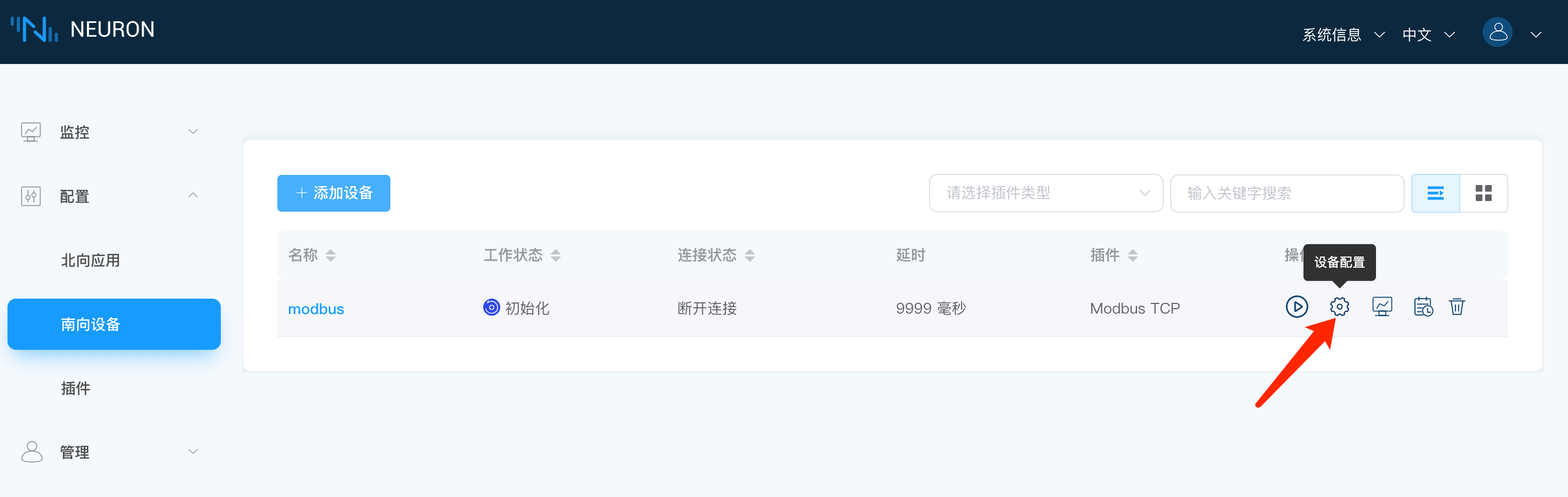This screenshot has height=497, width=1568.
Task: Expand the 监控 sidebar menu
Action: click(109, 132)
